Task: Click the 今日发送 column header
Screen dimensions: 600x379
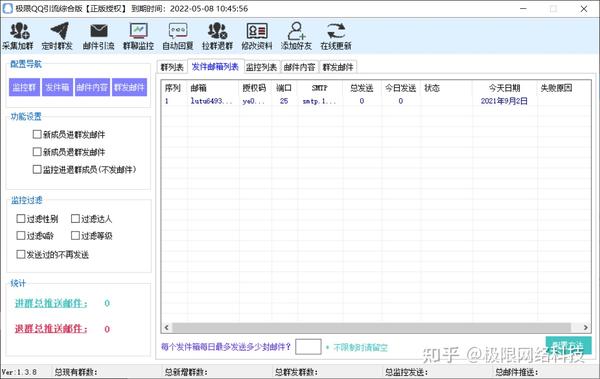Action: (x=400, y=88)
